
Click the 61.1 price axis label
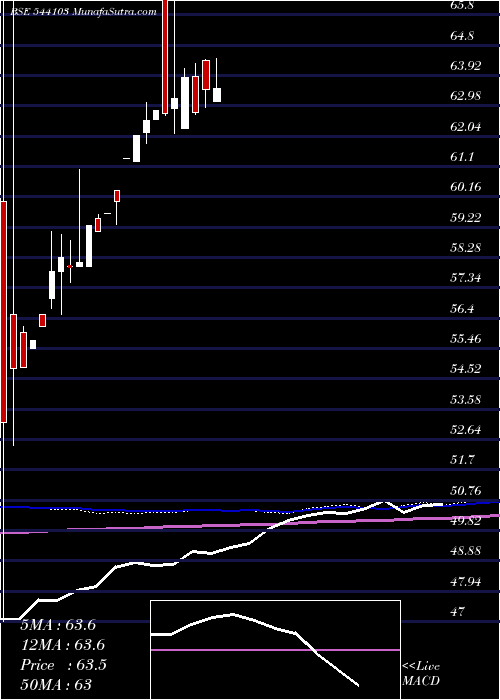tap(463, 157)
